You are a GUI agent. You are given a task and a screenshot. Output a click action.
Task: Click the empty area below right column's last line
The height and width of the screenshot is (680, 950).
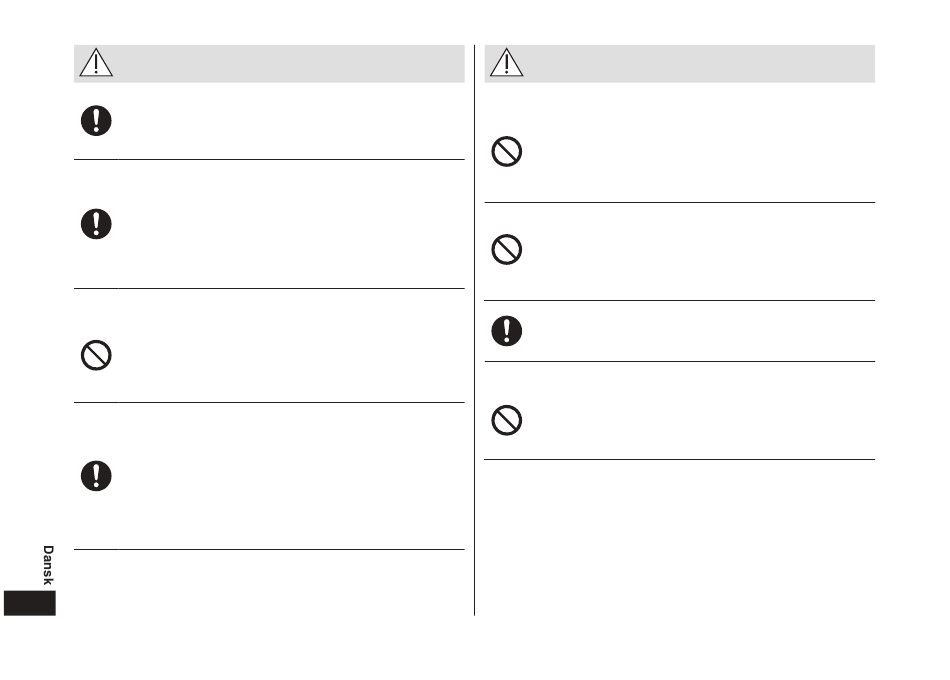pyautogui.click(x=680, y=538)
